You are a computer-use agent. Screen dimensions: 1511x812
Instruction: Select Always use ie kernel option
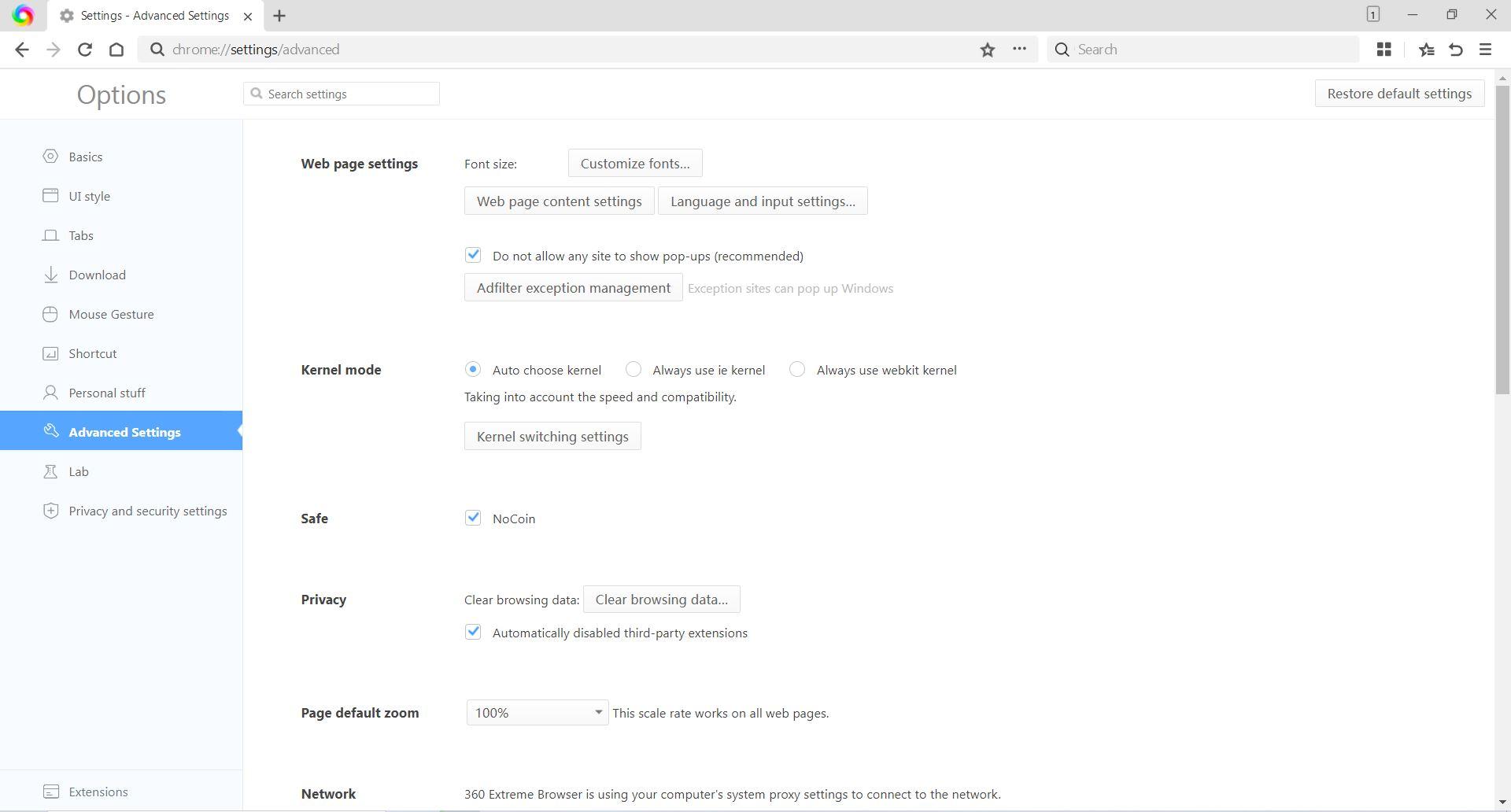634,369
